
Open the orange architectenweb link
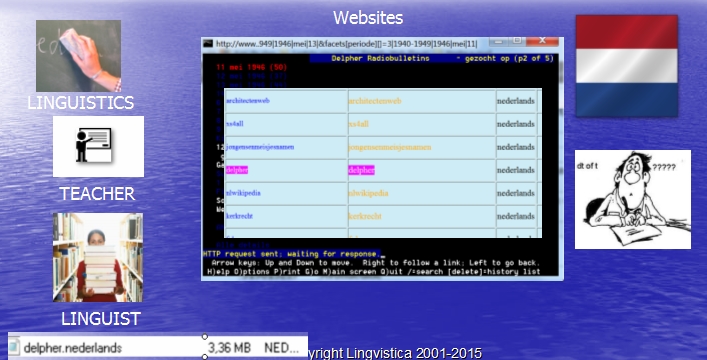click(375, 101)
